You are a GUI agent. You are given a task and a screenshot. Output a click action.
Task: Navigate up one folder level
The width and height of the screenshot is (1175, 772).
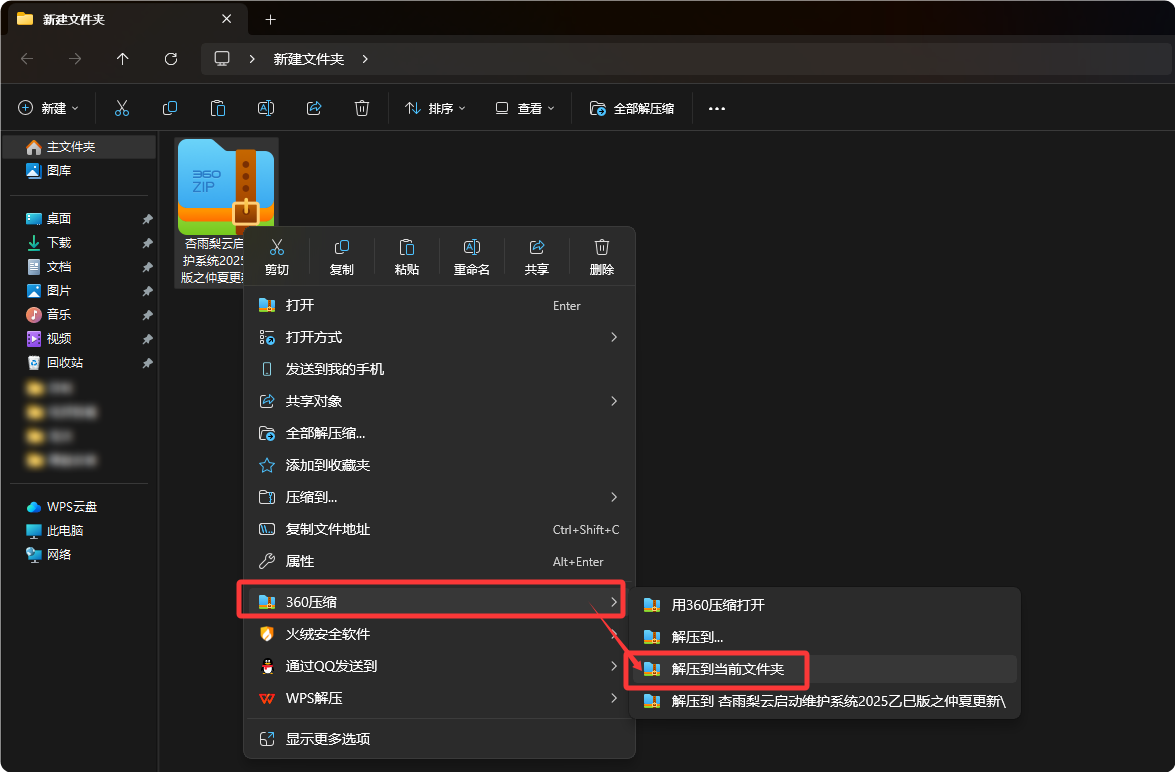pyautogui.click(x=123, y=58)
